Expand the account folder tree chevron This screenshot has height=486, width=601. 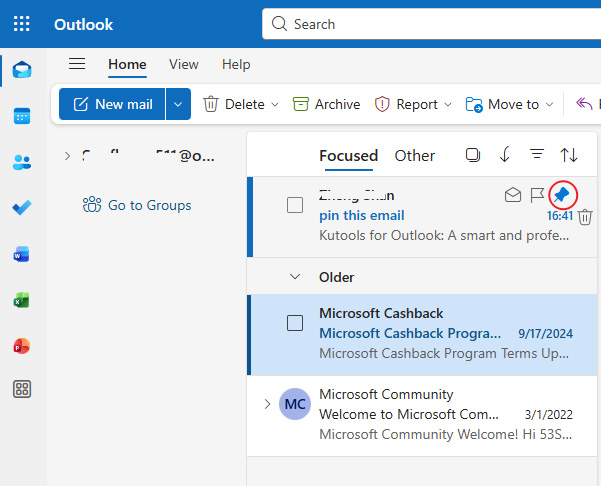[x=67, y=156]
